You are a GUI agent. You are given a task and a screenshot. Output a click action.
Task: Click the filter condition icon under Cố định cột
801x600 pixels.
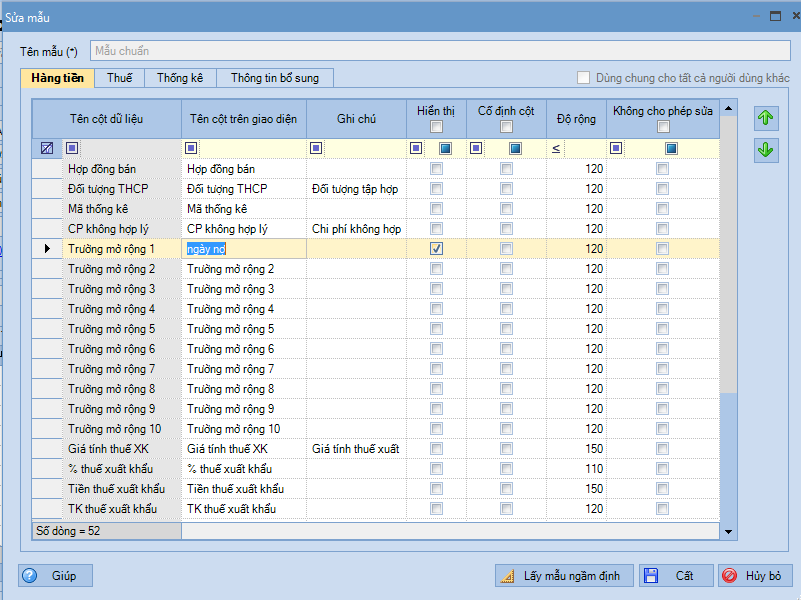476,148
